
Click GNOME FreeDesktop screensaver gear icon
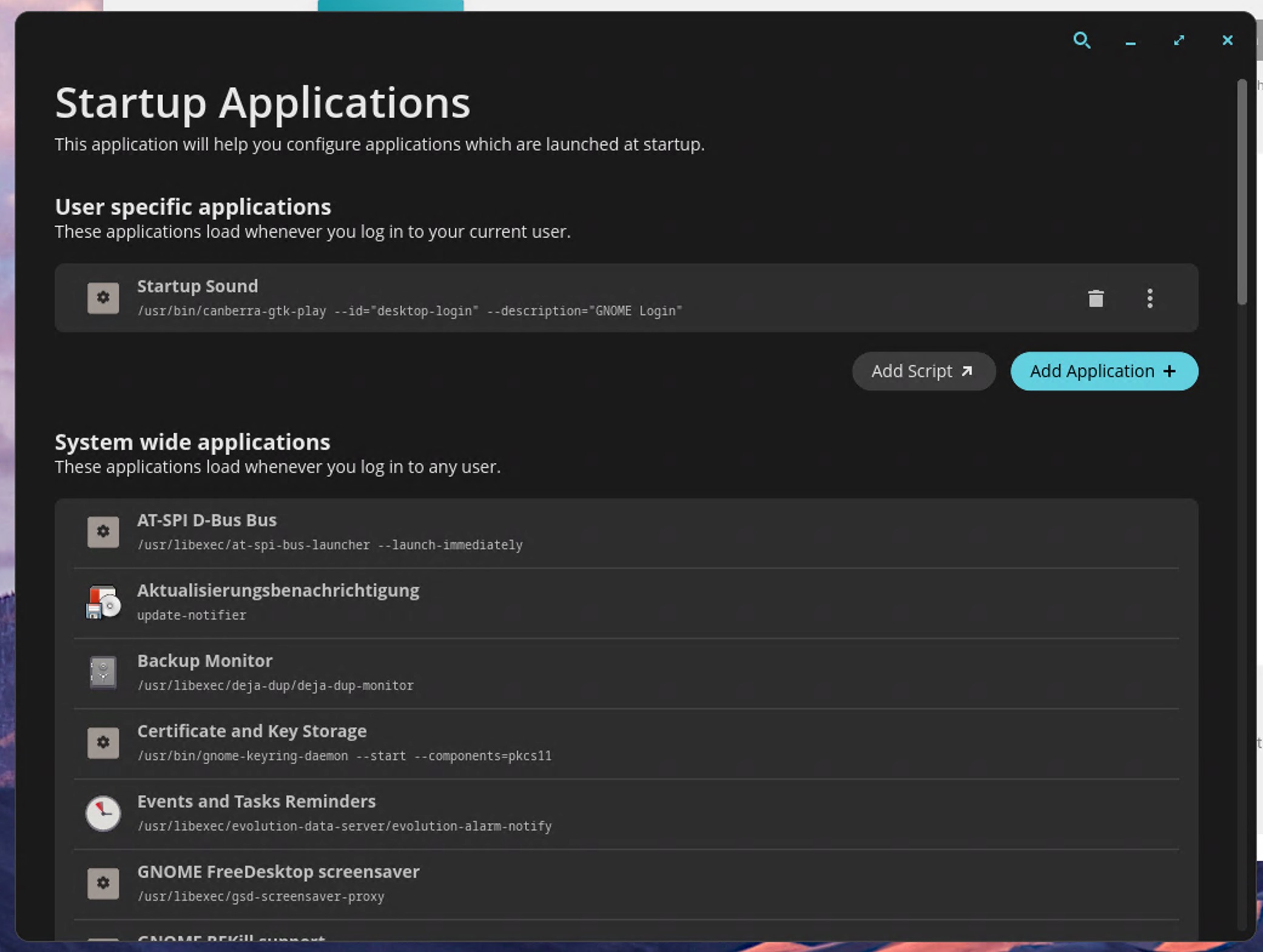pyautogui.click(x=103, y=883)
